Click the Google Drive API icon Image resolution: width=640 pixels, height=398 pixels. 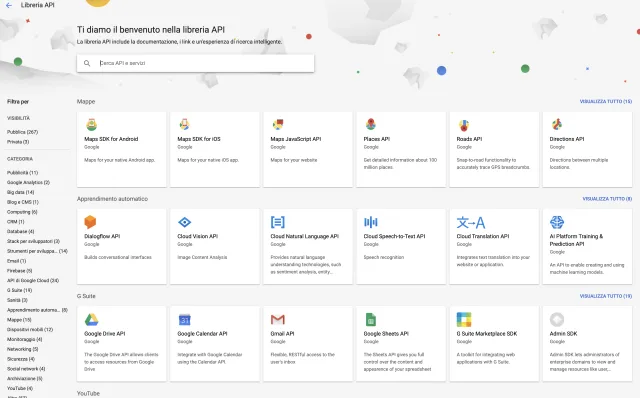click(x=91, y=319)
